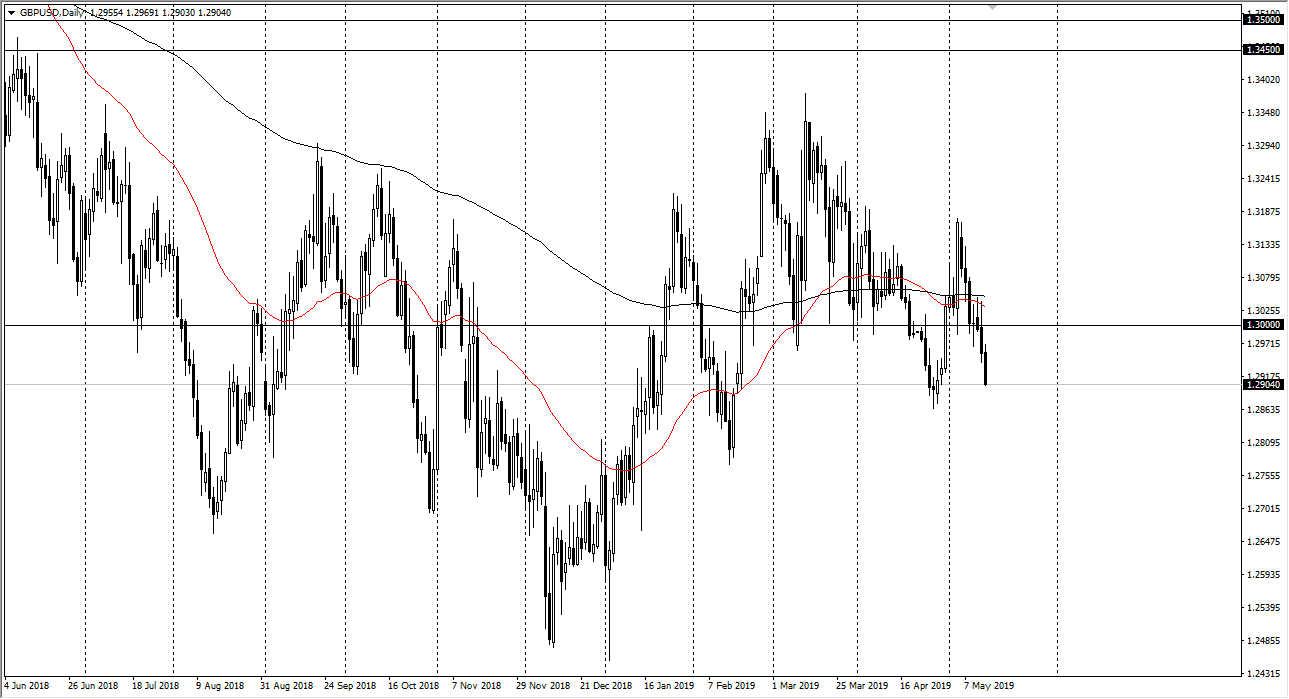The height and width of the screenshot is (699, 1289).
Task: Click the 26 Jun 2018 date label
Action: [91, 686]
